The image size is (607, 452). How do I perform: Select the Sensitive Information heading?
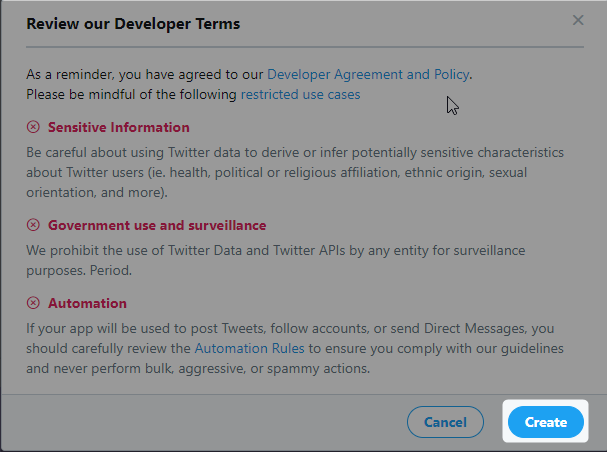tap(118, 127)
